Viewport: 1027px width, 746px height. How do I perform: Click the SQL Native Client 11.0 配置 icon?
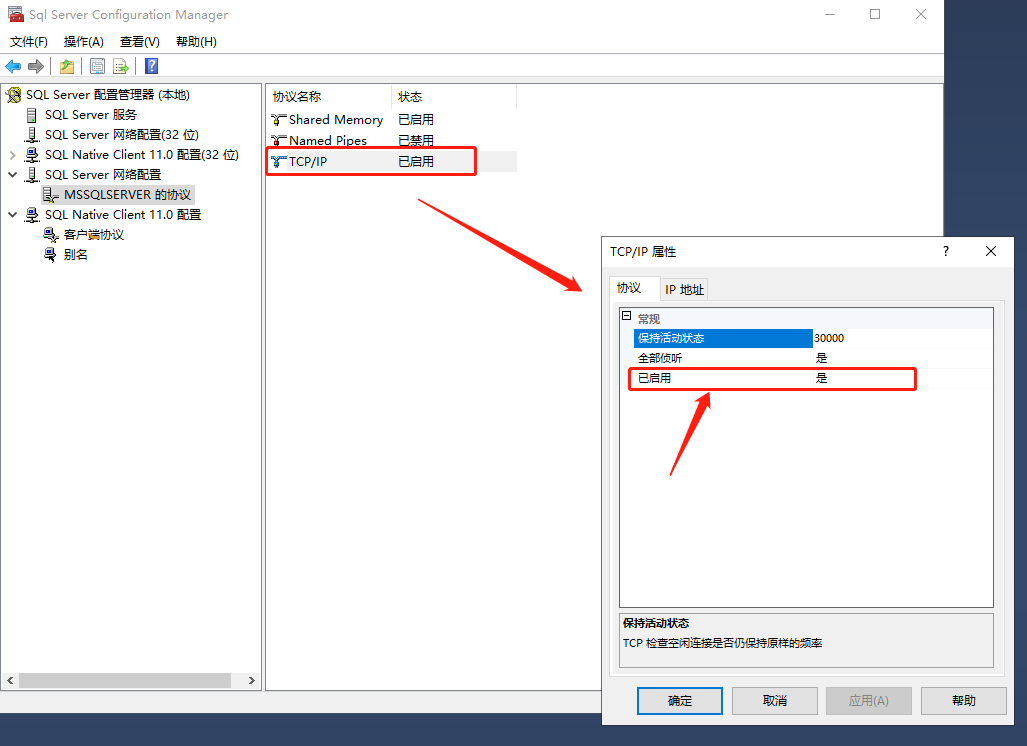click(31, 215)
